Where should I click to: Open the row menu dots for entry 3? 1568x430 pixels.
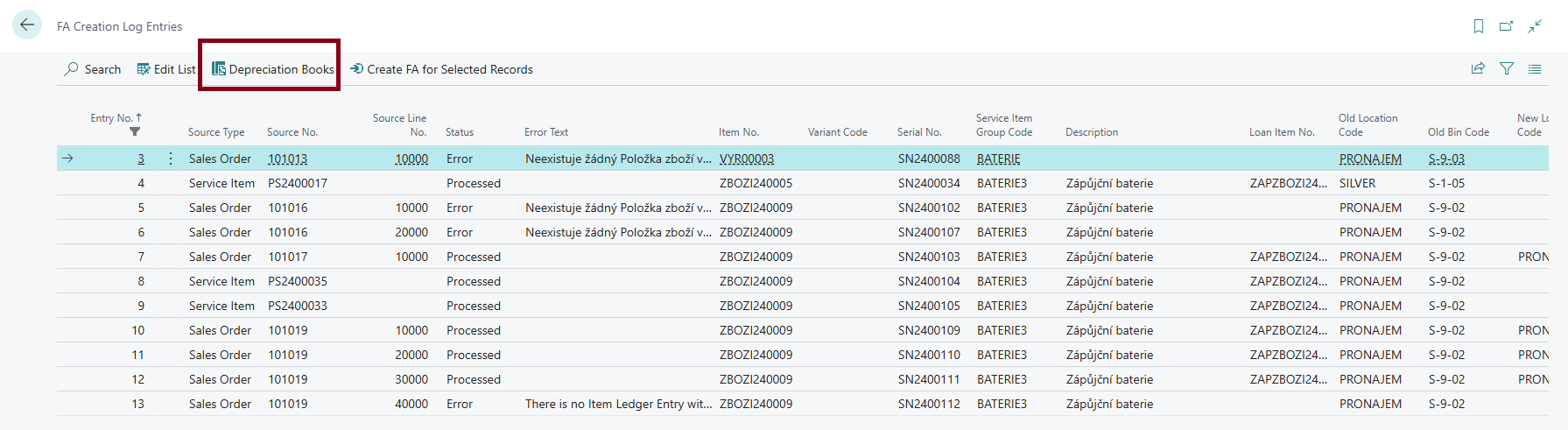pyautogui.click(x=170, y=159)
